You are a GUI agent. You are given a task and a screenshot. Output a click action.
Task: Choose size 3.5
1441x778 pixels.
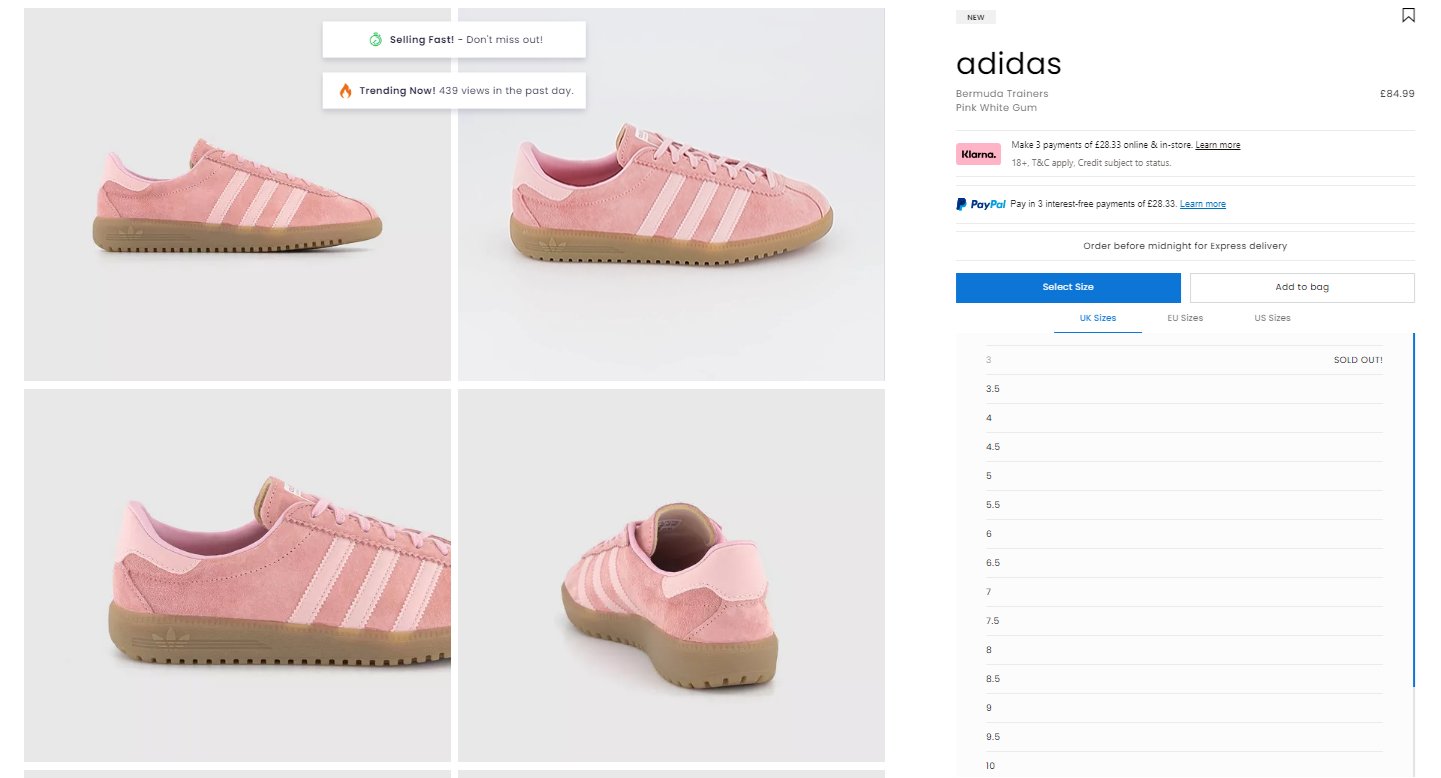(1184, 389)
